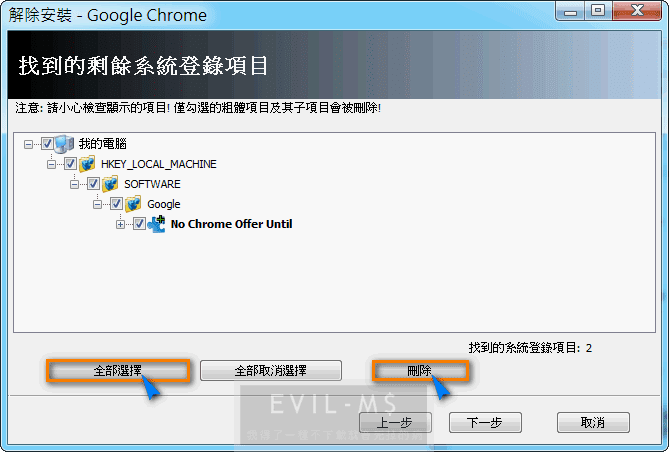
Task: Collapse the Google tree node
Action: (97, 204)
